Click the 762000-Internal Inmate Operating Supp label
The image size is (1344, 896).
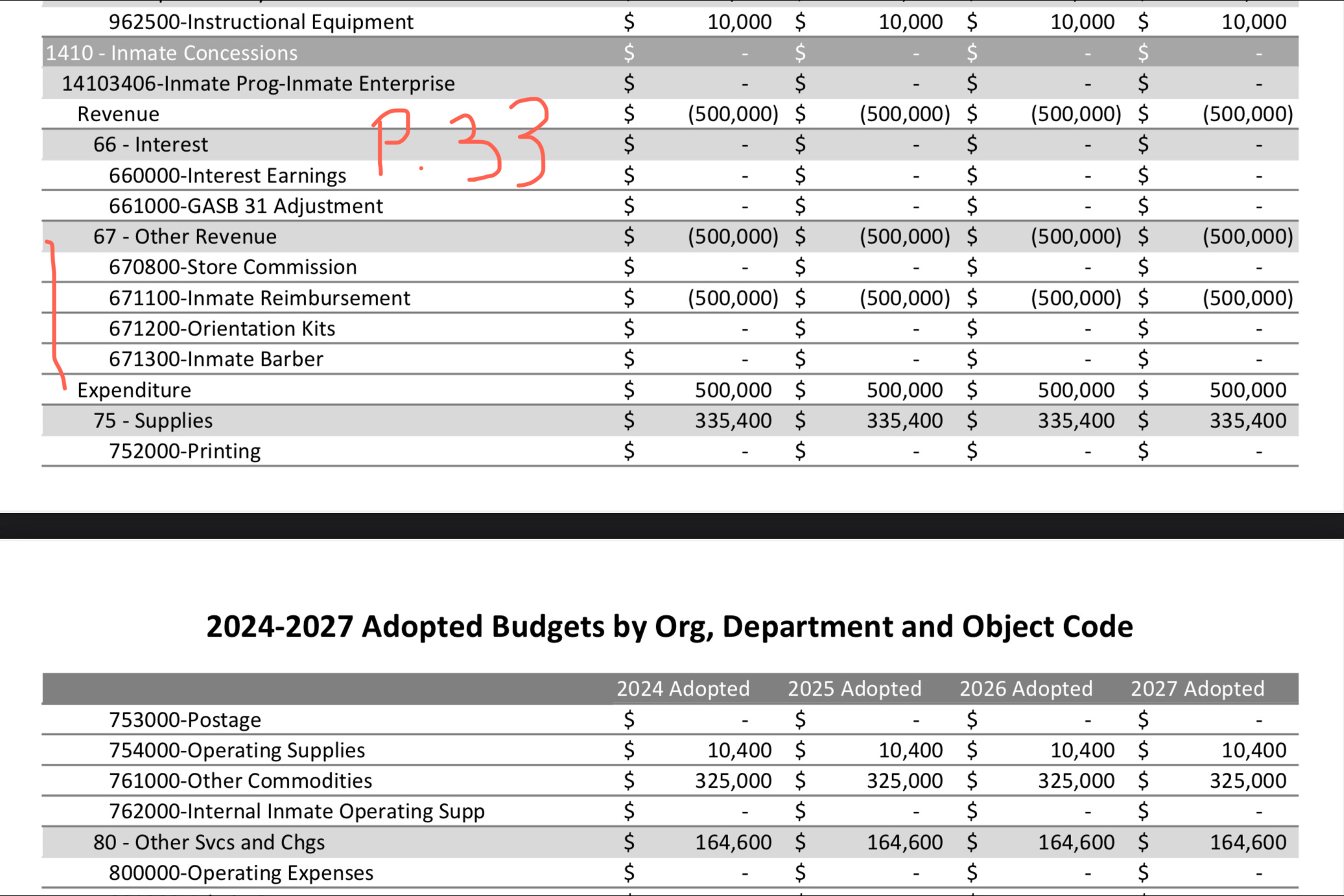tap(296, 812)
